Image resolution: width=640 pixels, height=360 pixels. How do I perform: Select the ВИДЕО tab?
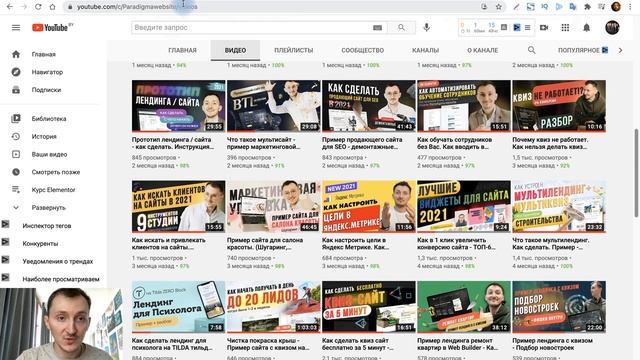tap(236, 50)
